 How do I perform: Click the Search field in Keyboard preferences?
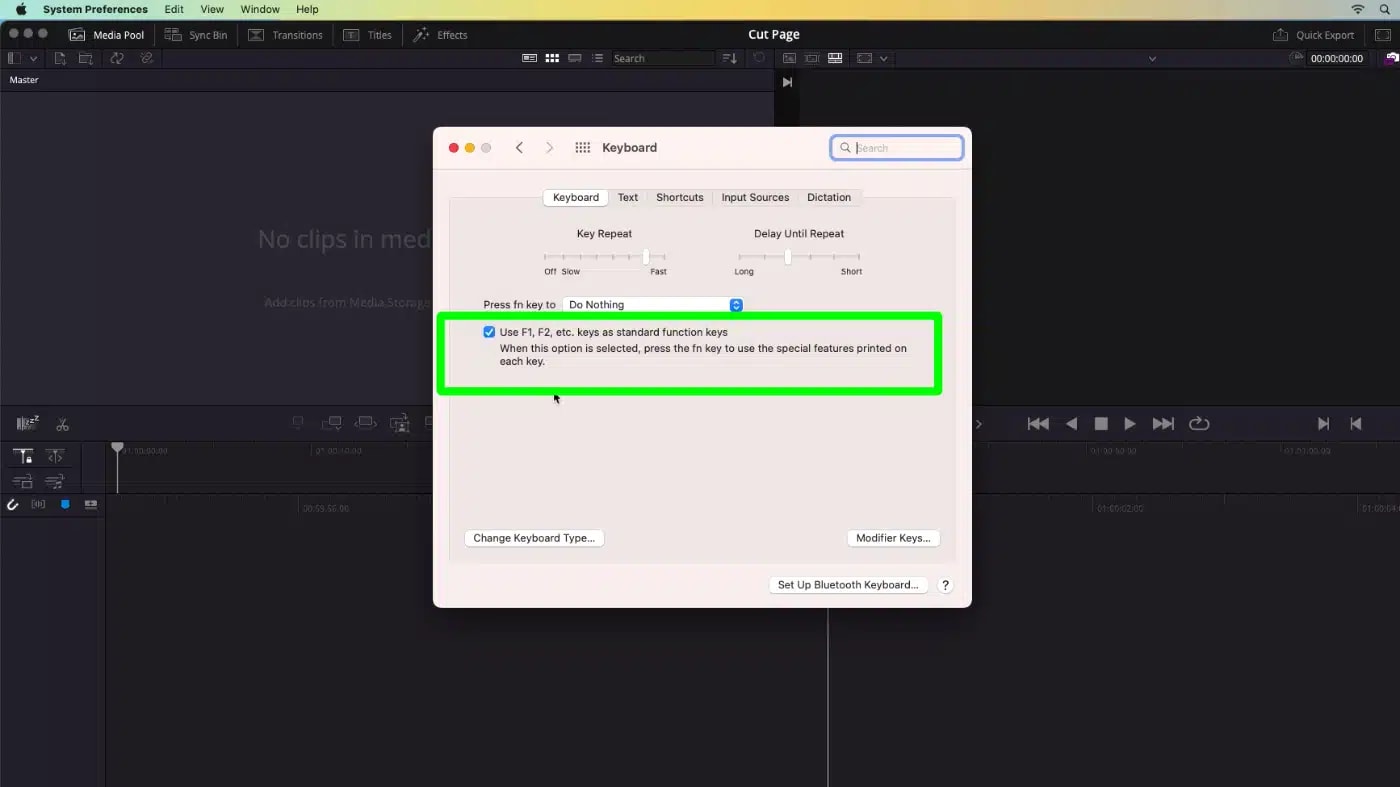point(896,147)
